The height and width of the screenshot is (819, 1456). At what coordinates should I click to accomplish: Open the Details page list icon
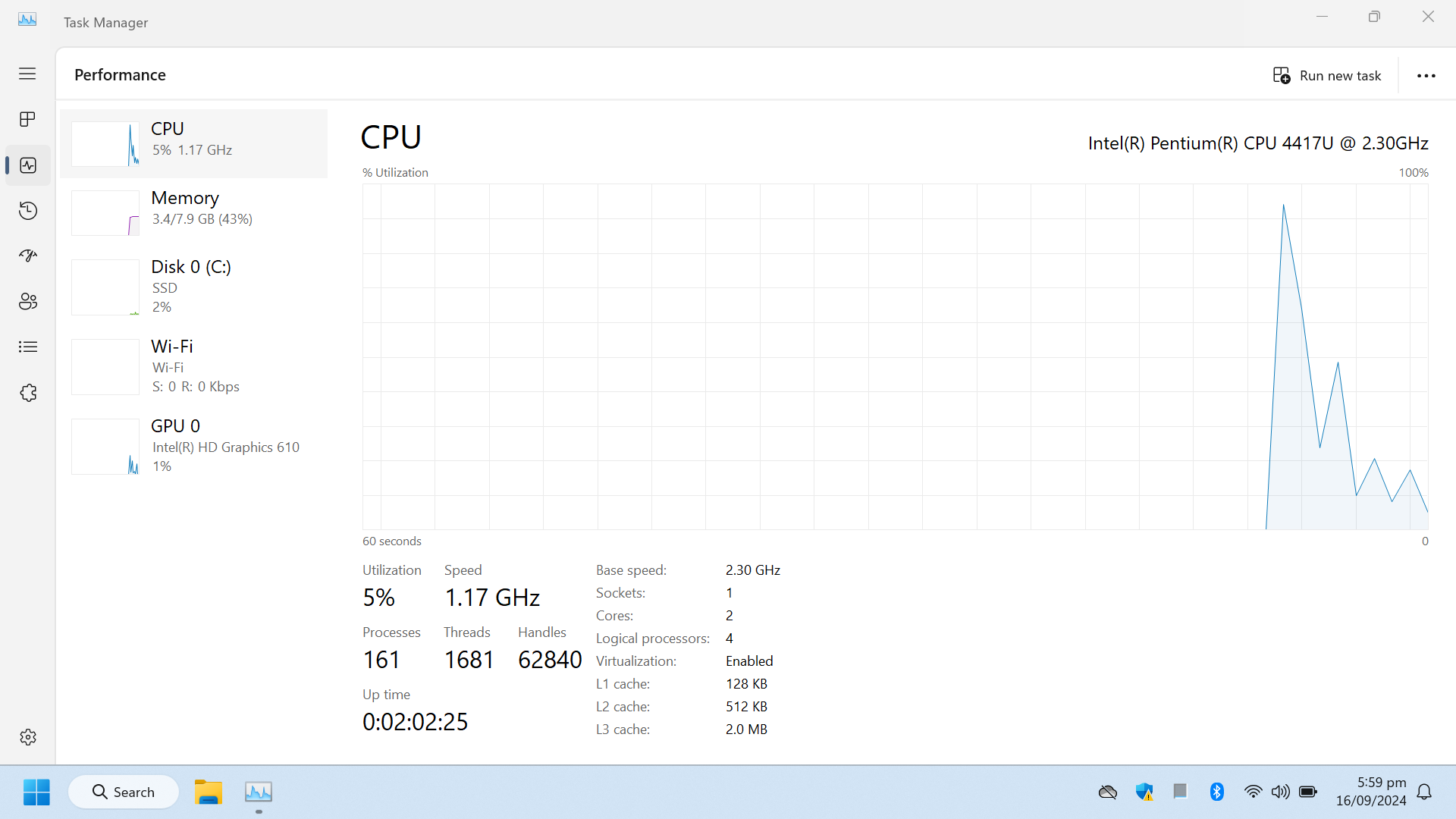coord(28,347)
